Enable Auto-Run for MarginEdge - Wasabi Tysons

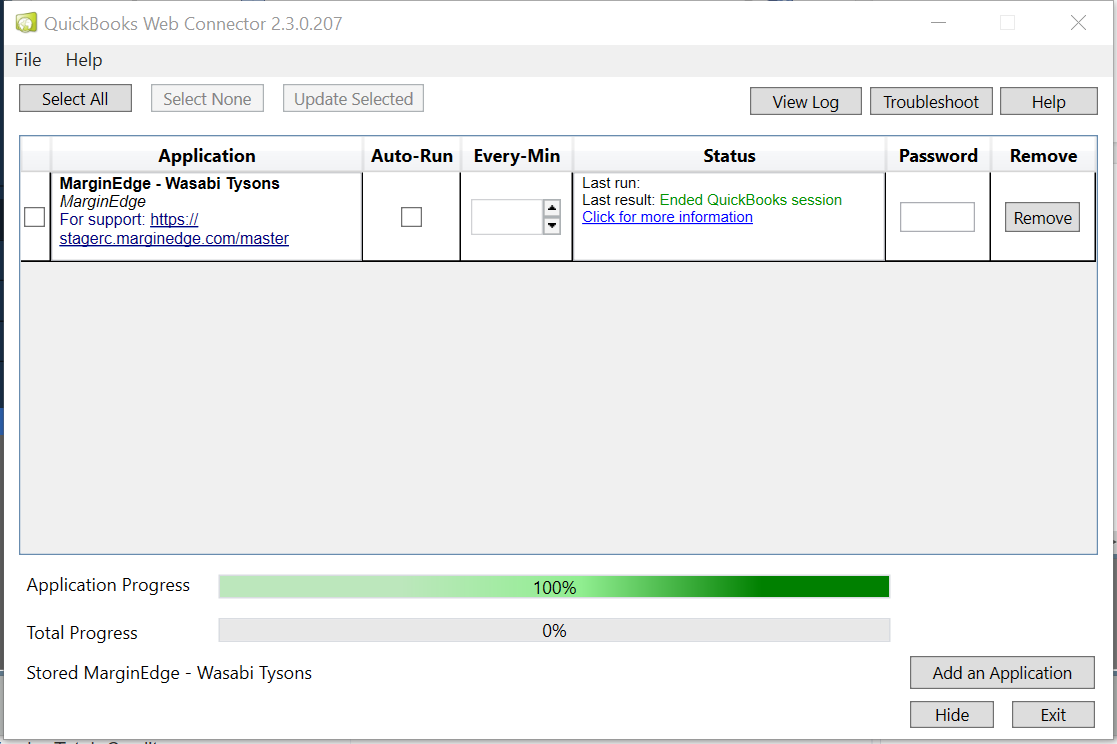click(411, 217)
